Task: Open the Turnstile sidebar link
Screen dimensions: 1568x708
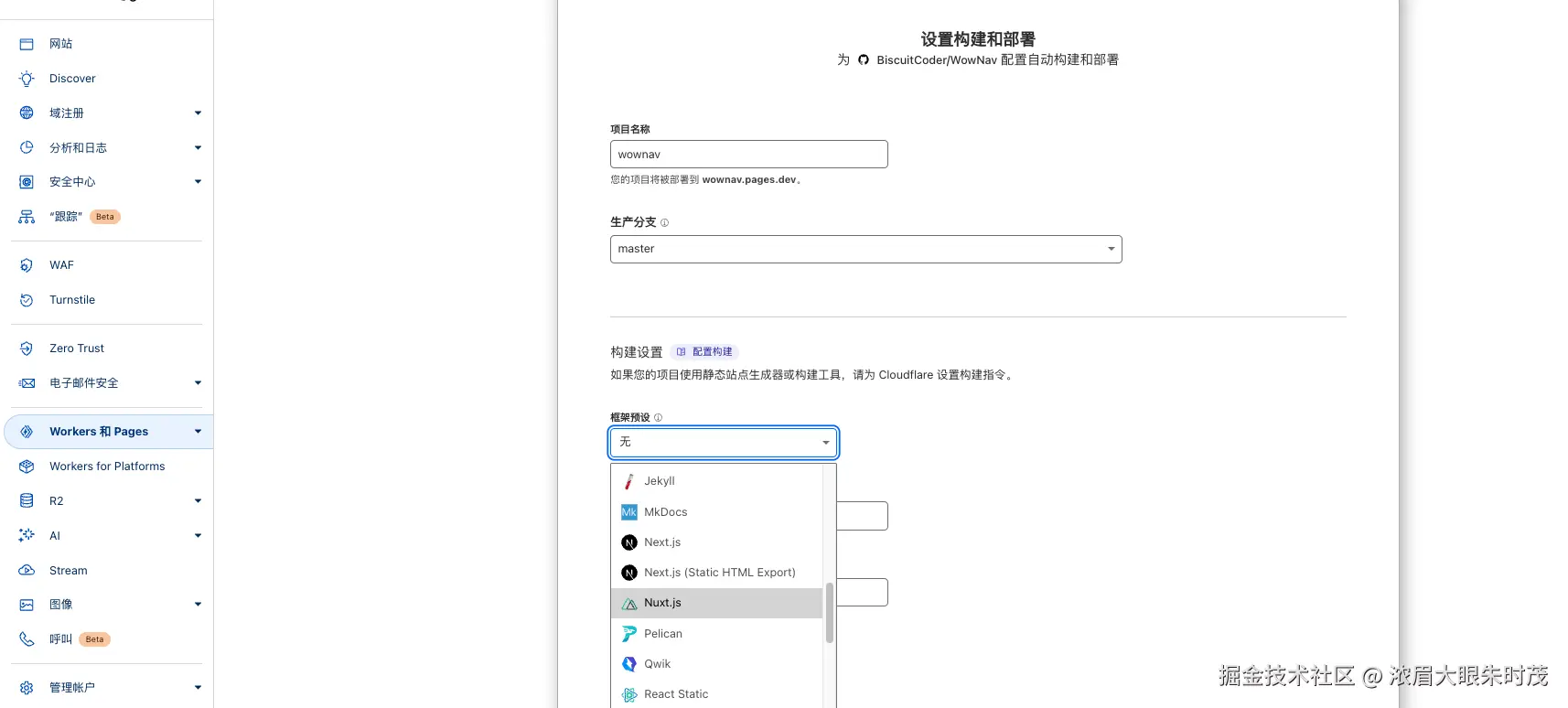Action: pos(72,300)
